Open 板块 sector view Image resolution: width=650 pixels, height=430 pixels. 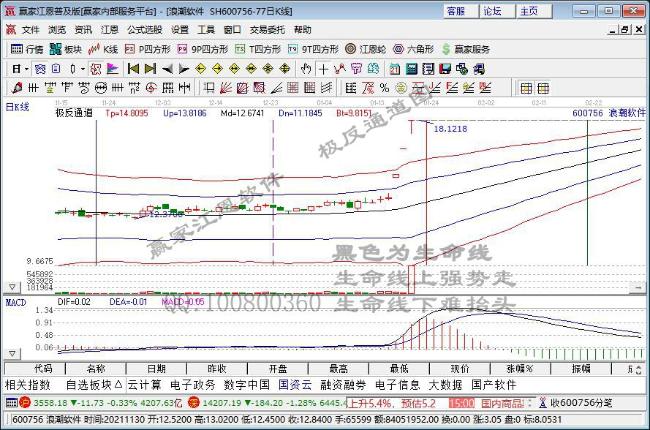tap(65, 49)
